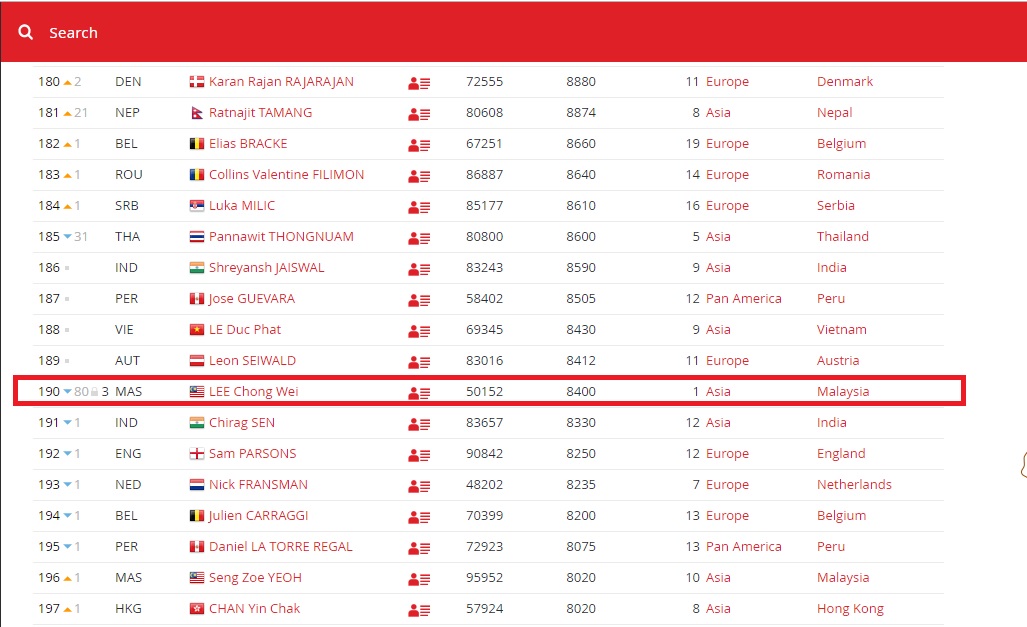
Task: Click Europe link in Leon SEIWALD row
Action: point(727,361)
